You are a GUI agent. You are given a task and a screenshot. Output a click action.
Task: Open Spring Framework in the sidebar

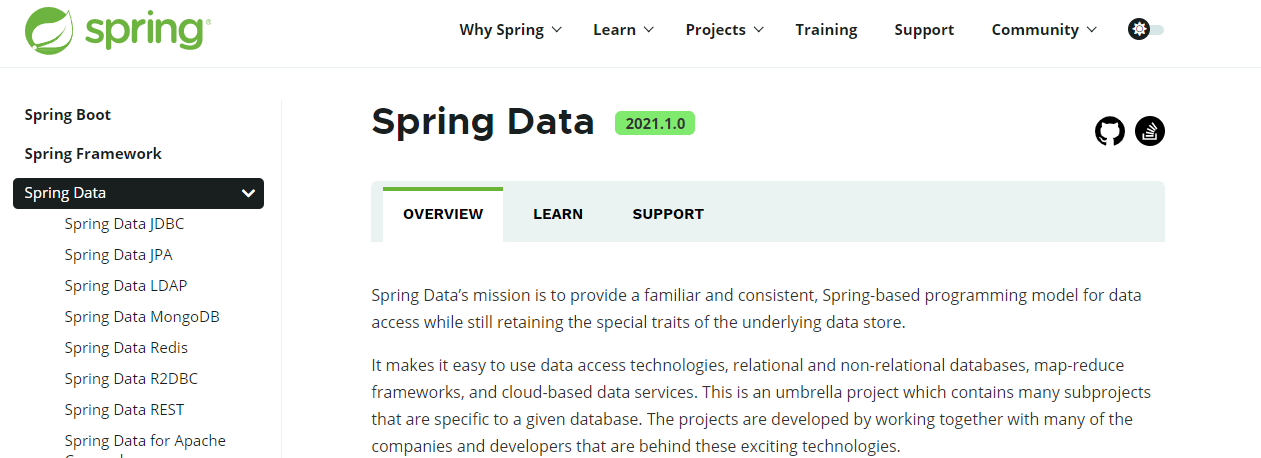[93, 154]
